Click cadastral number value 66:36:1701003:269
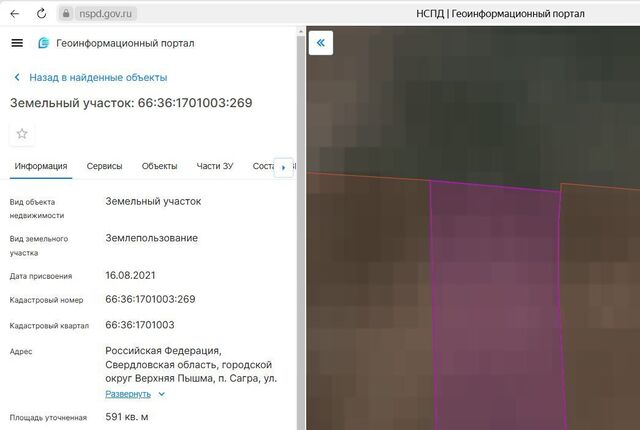Screen dimensions: 640x430 point(150,300)
